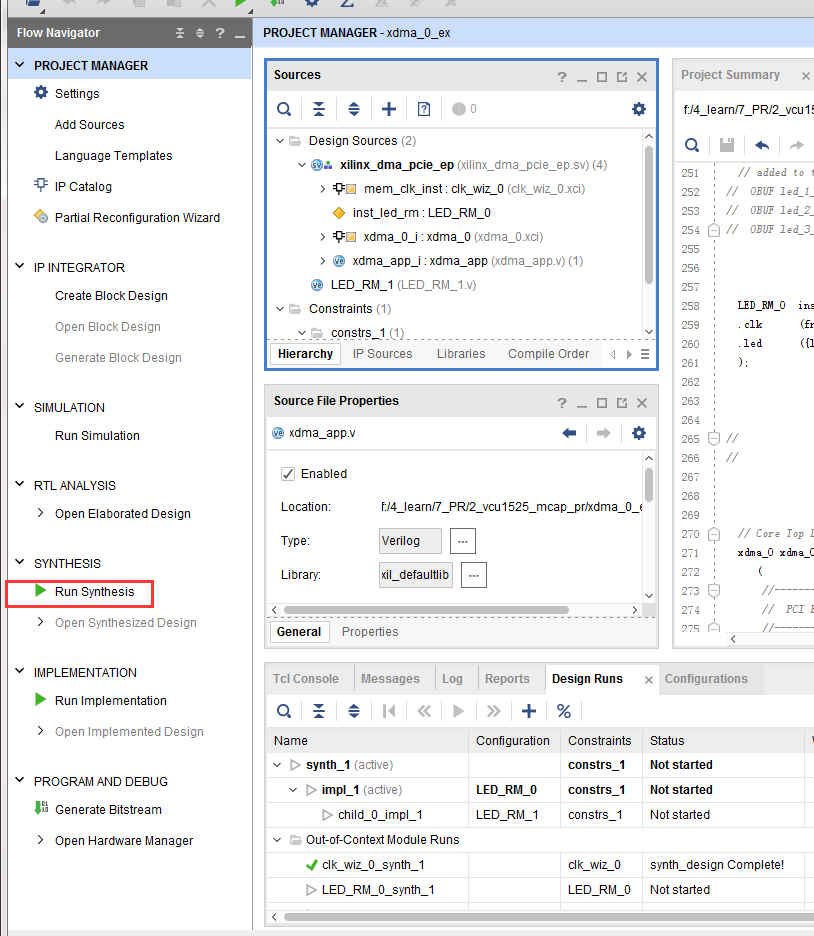Select the Compile Order tab

point(548,354)
